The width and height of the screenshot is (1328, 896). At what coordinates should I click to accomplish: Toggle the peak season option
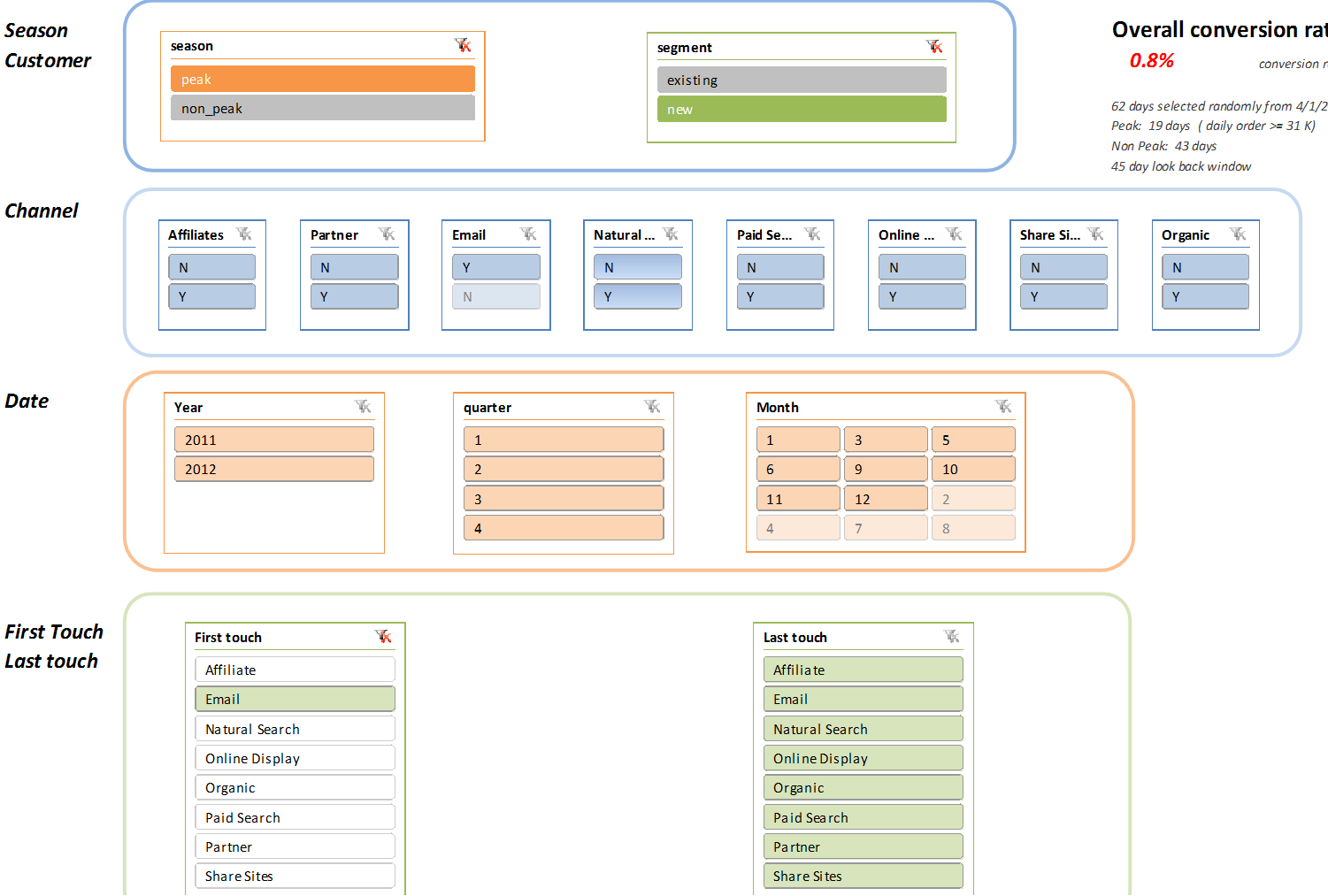(322, 80)
